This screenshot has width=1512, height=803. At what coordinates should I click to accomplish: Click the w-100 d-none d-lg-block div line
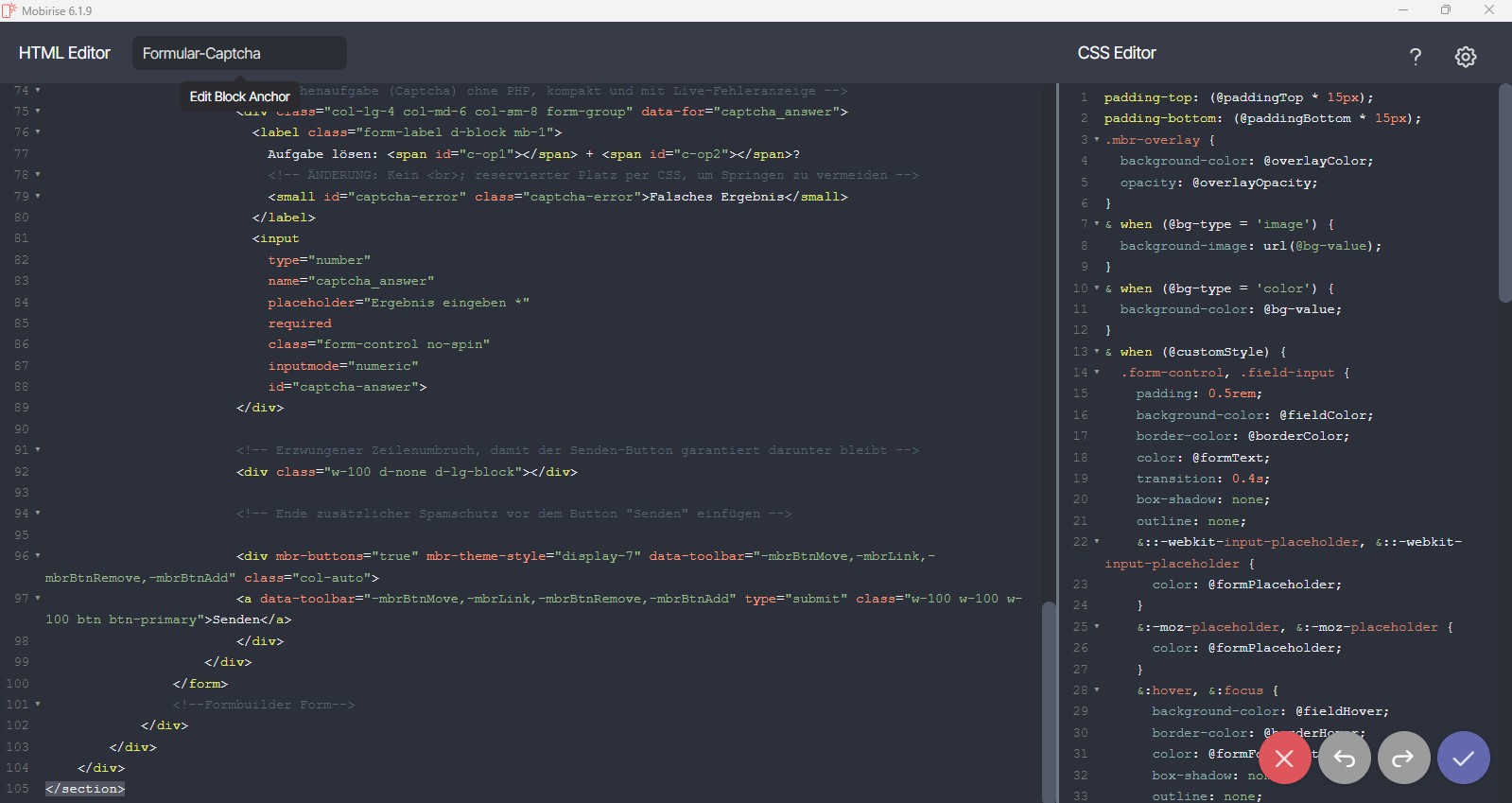407,471
